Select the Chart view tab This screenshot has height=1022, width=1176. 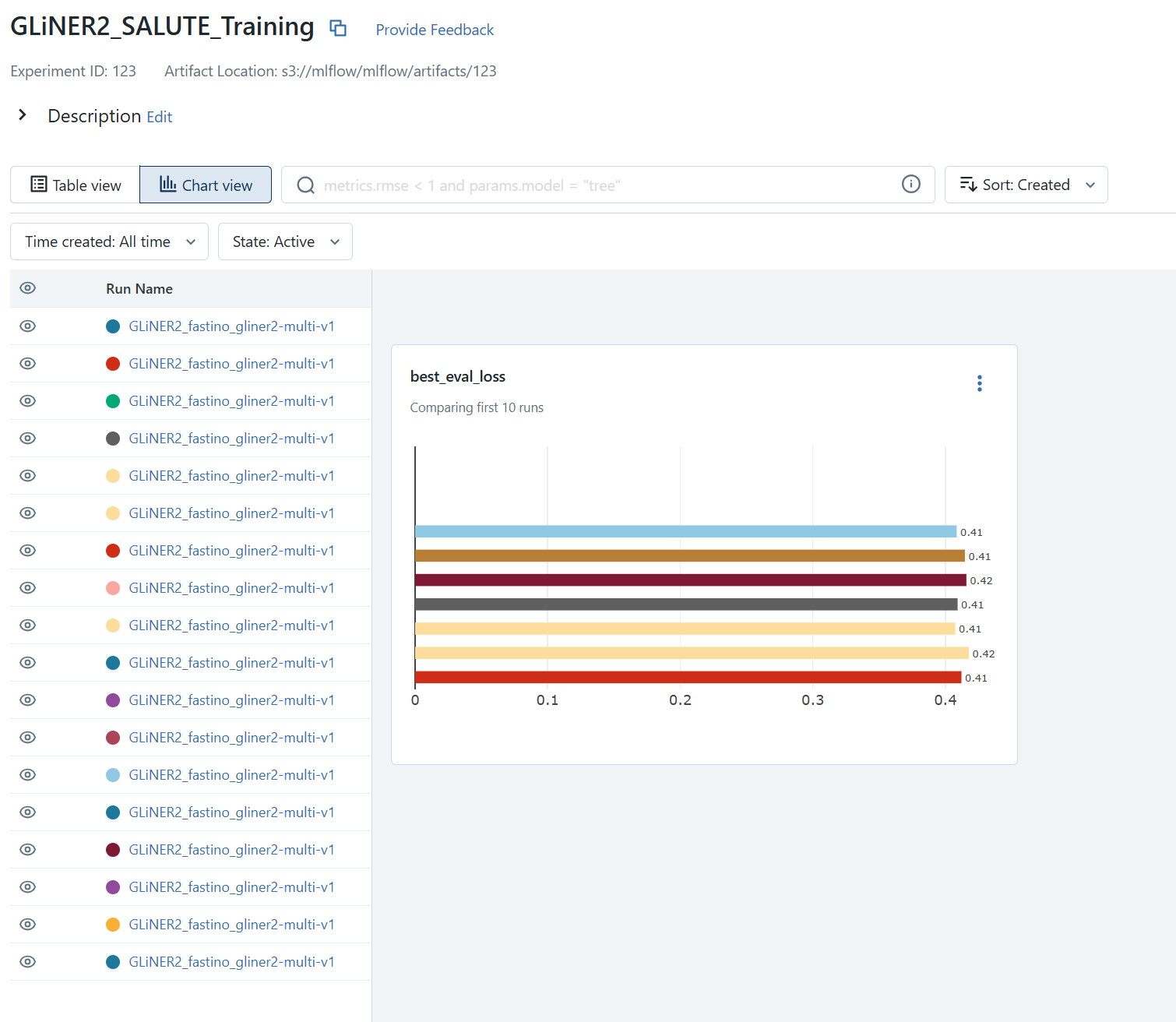coord(206,185)
